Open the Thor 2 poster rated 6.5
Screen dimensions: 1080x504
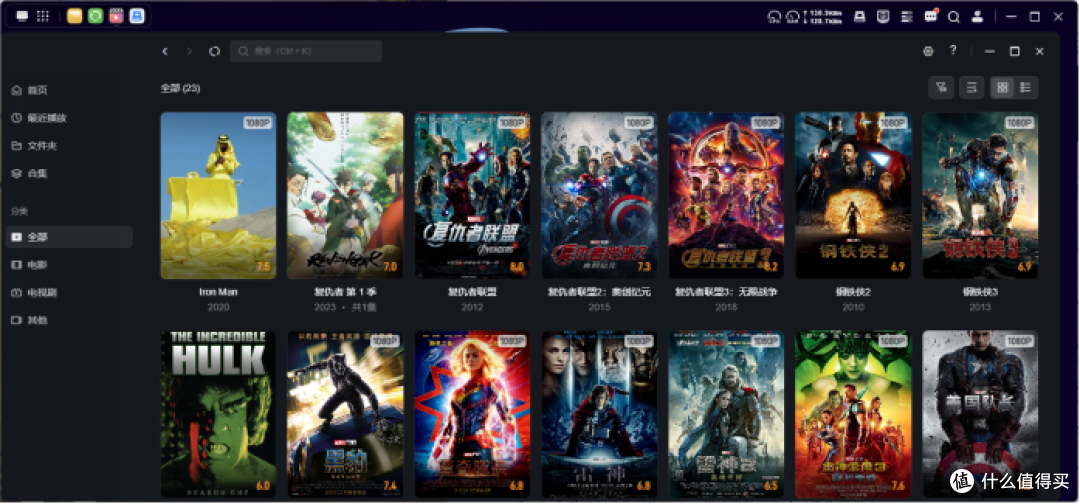(726, 414)
